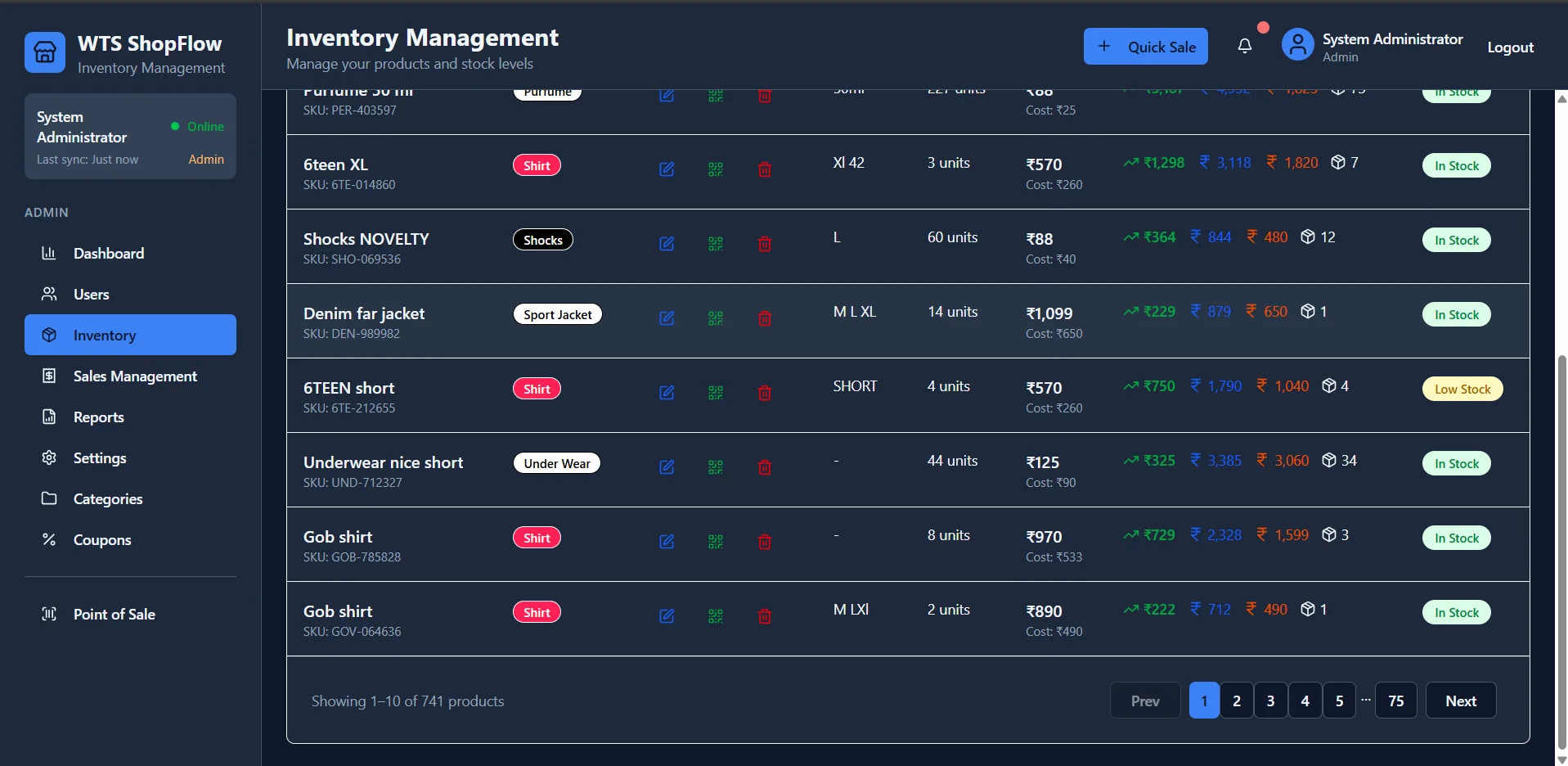Click the WTS ShopFlow store logo
Viewport: 1568px width, 766px height.
click(x=45, y=52)
